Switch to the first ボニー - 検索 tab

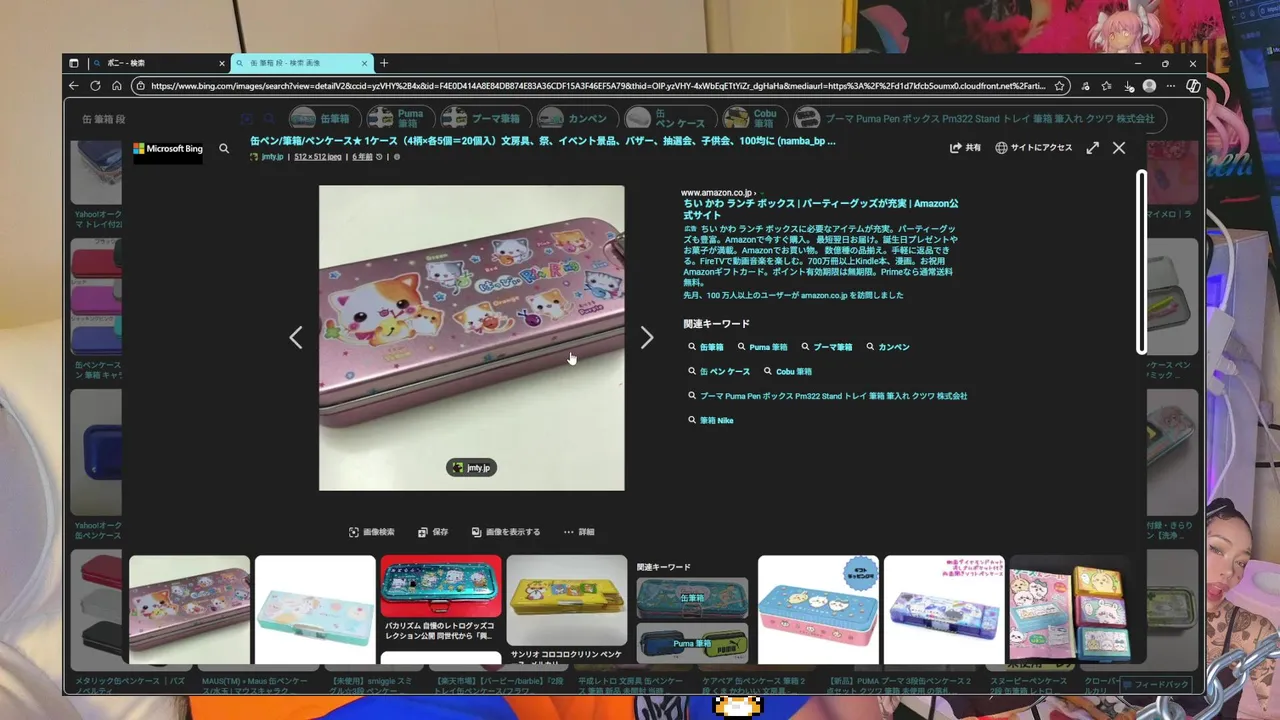click(x=158, y=63)
